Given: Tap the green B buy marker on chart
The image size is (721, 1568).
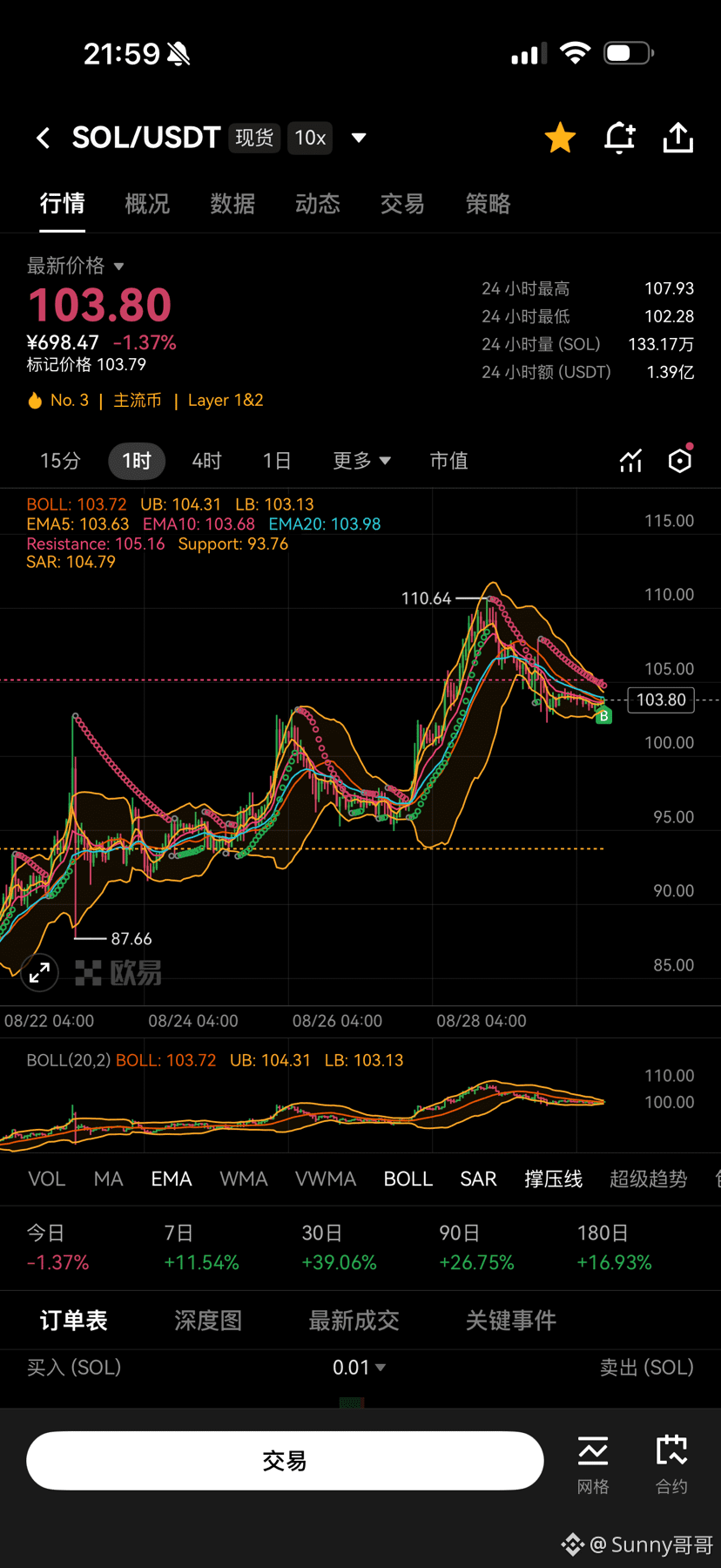Looking at the screenshot, I should click(603, 716).
